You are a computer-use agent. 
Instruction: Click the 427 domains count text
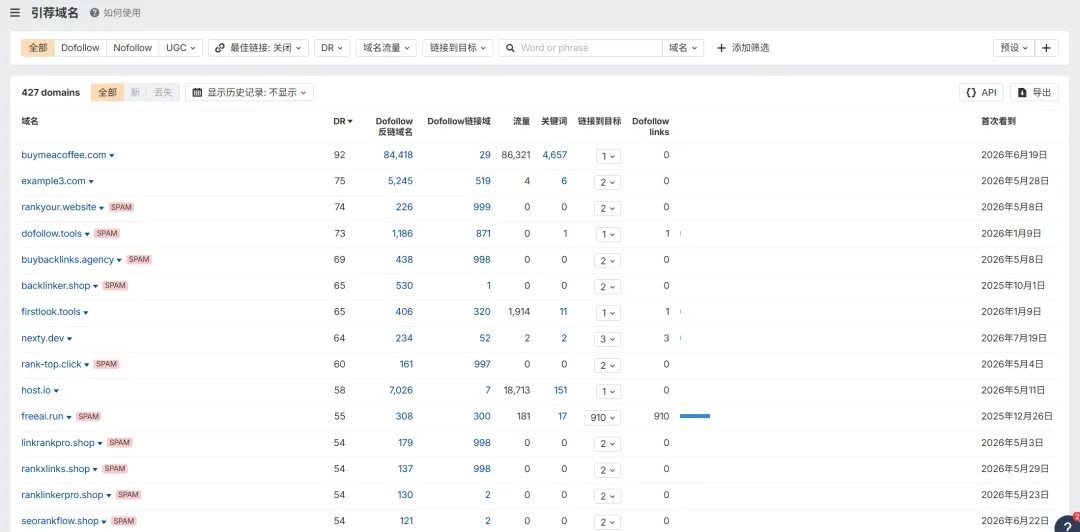coord(50,92)
